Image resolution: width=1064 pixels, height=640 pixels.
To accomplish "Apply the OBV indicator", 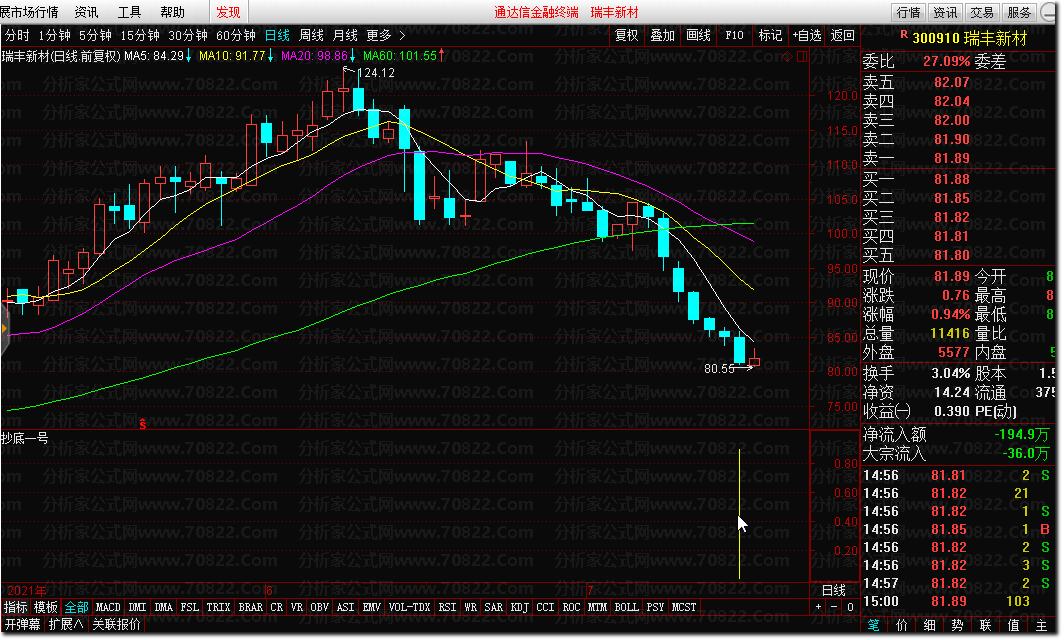I will (320, 607).
